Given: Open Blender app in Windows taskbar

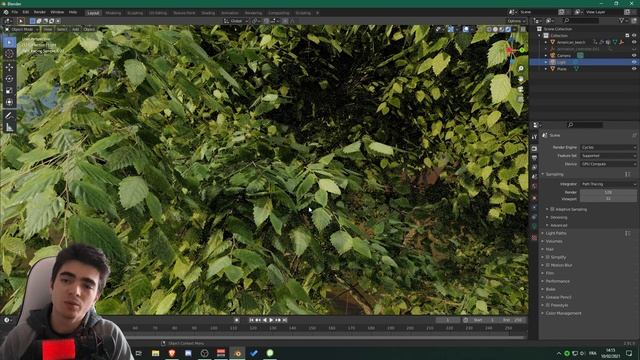Looking at the screenshot, I should (x=237, y=353).
